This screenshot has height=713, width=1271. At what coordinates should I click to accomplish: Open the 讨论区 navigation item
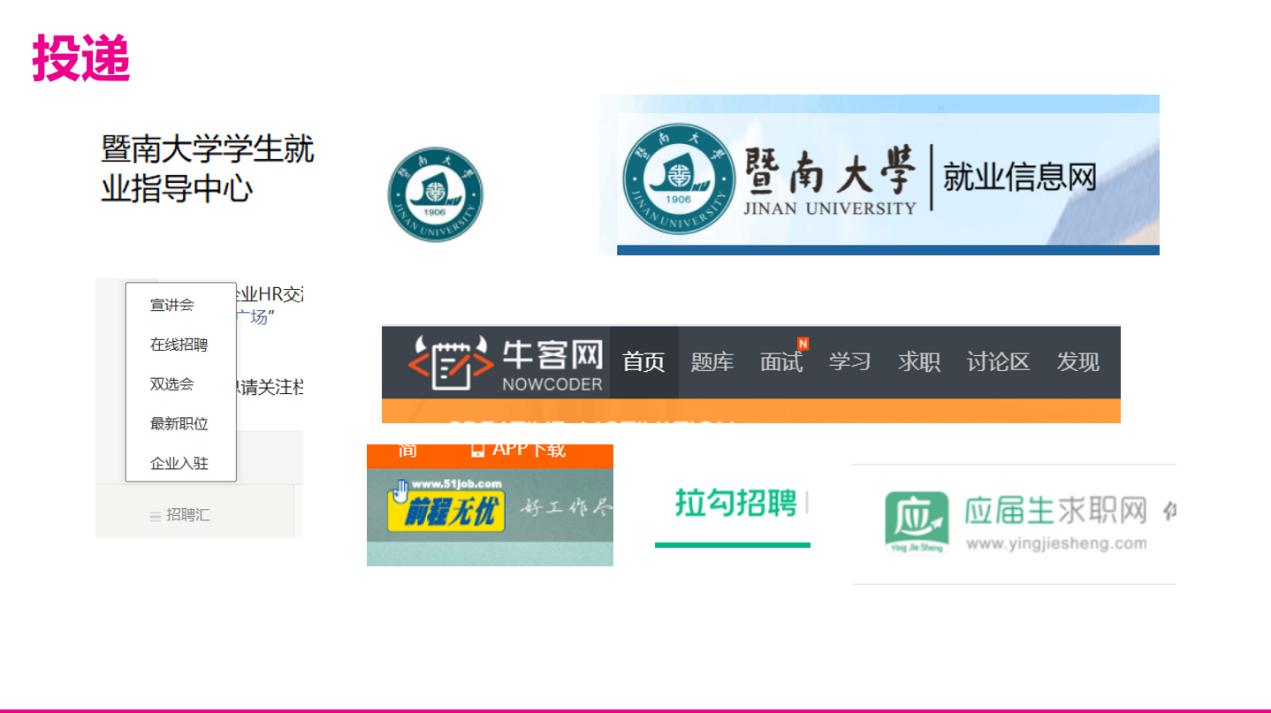[997, 362]
